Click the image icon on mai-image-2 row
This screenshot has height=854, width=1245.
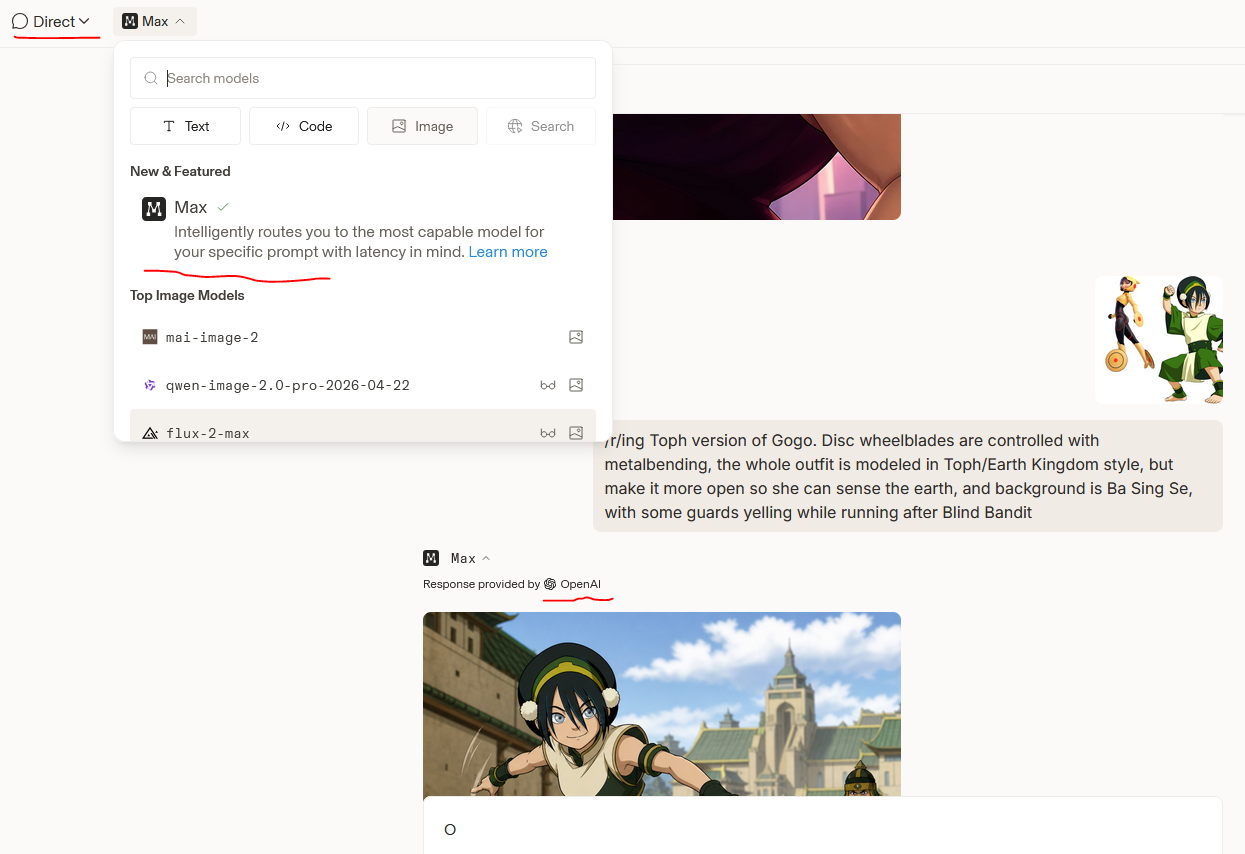(x=576, y=337)
